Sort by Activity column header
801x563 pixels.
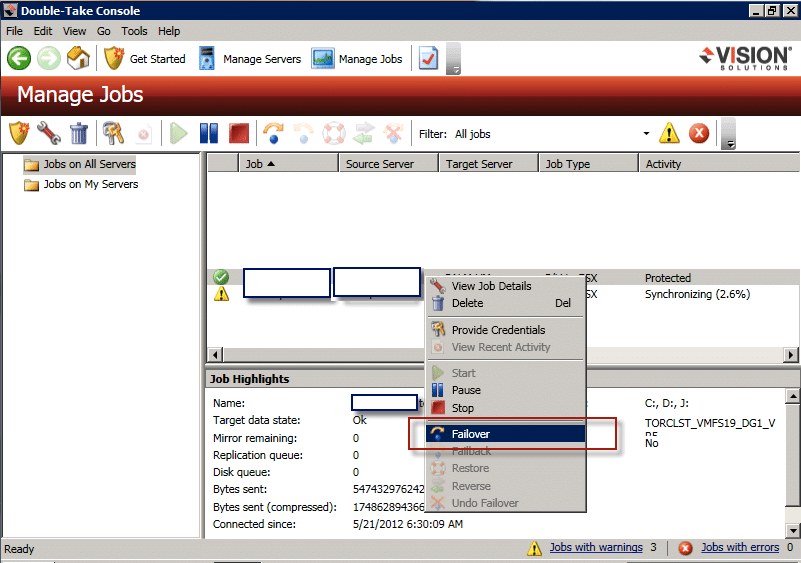point(719,163)
